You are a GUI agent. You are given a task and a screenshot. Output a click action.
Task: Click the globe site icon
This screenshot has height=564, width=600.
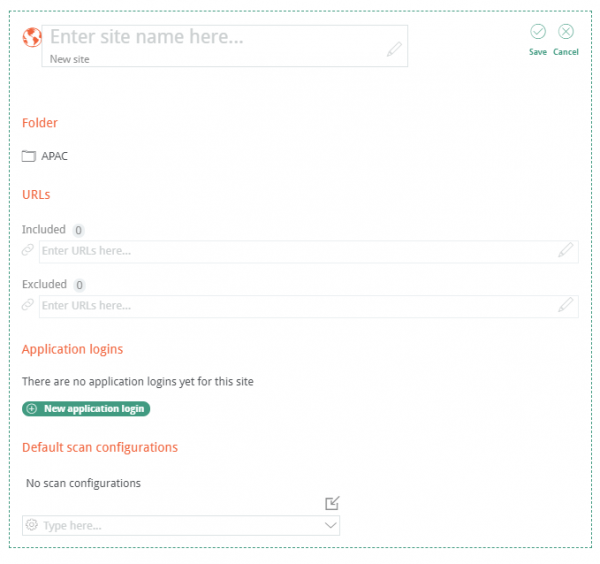pos(32,37)
